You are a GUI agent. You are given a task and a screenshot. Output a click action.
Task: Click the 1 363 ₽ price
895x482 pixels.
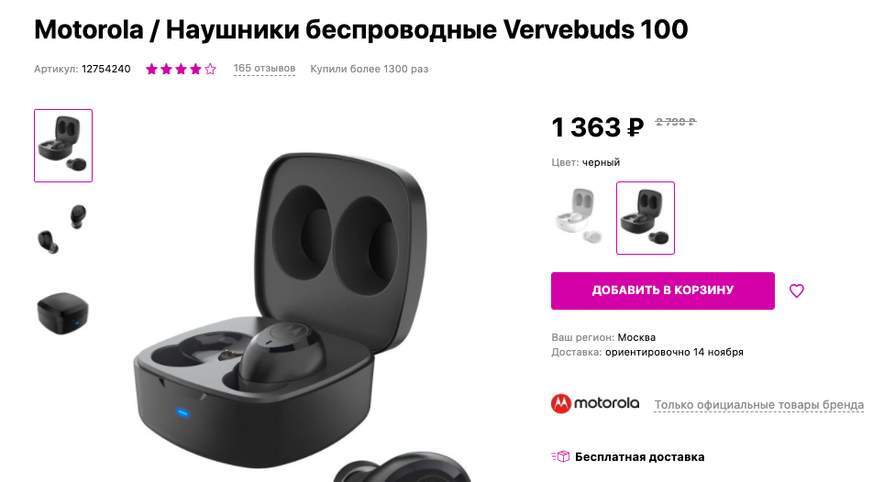coord(598,127)
